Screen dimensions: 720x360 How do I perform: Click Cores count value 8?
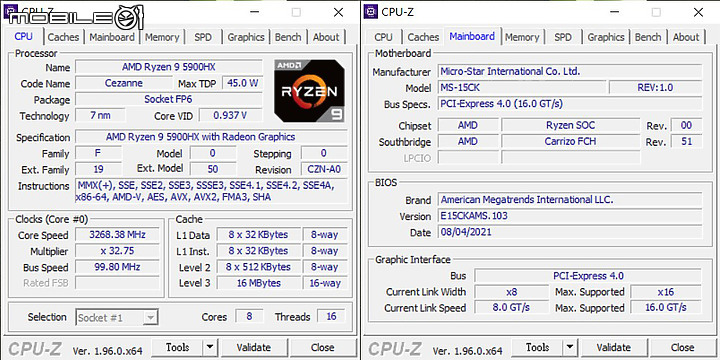click(249, 316)
